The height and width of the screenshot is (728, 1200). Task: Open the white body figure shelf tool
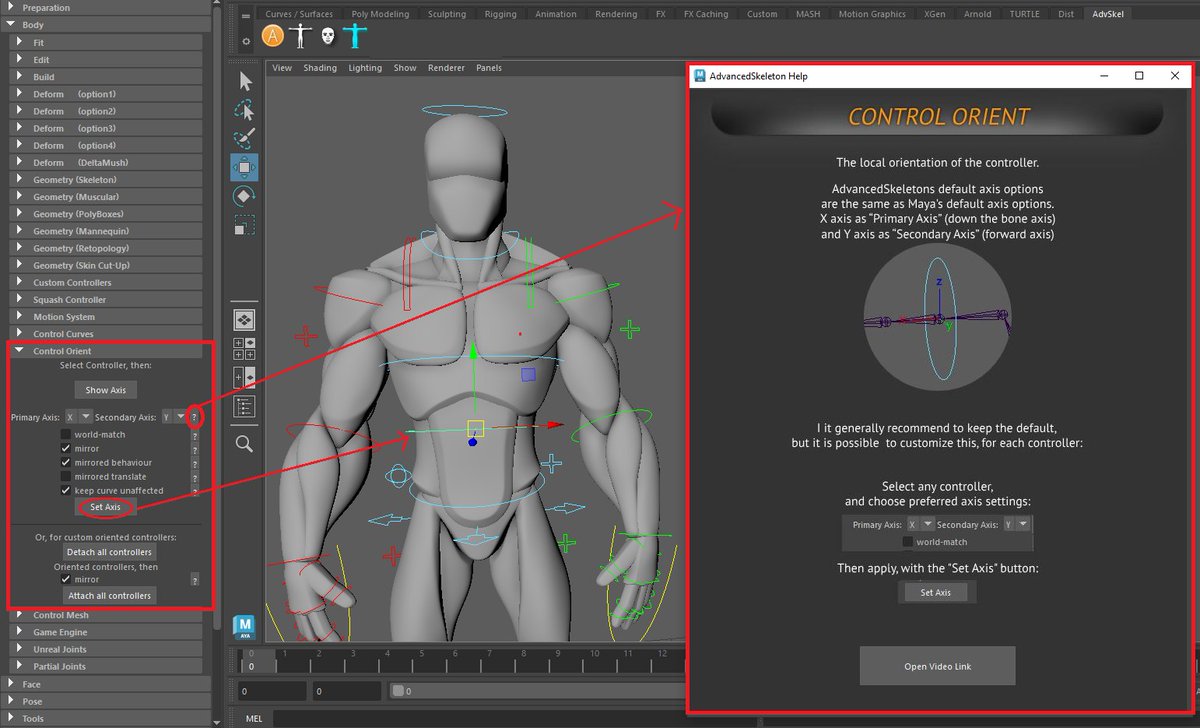300,36
